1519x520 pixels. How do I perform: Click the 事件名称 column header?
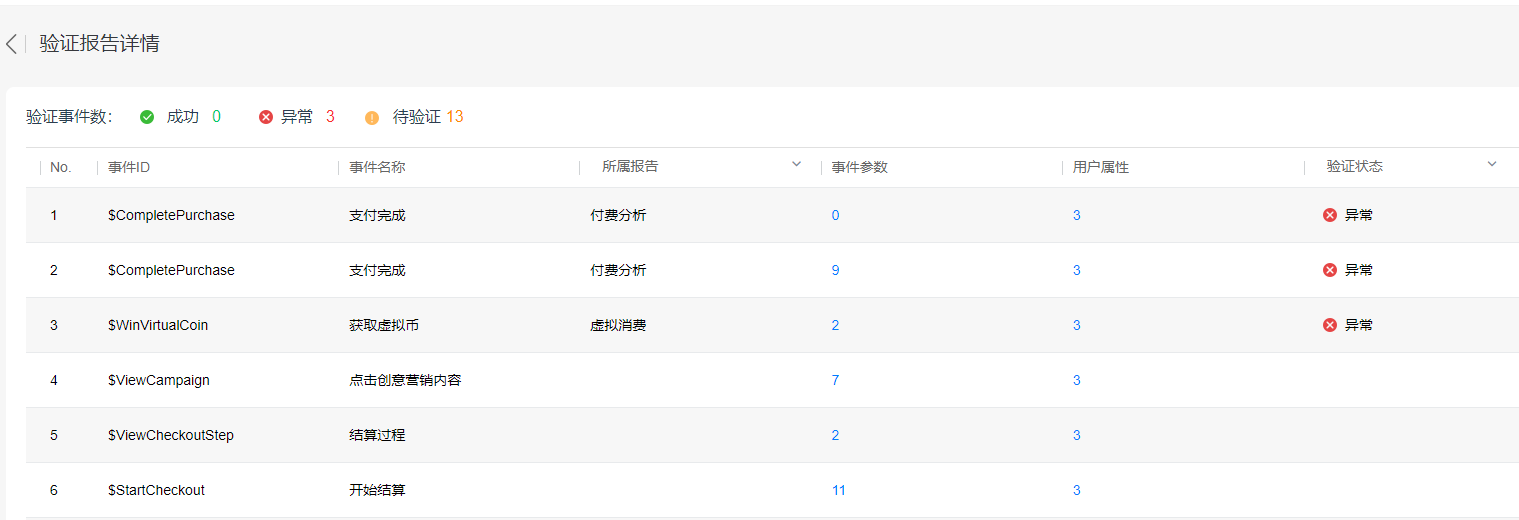pos(377,167)
